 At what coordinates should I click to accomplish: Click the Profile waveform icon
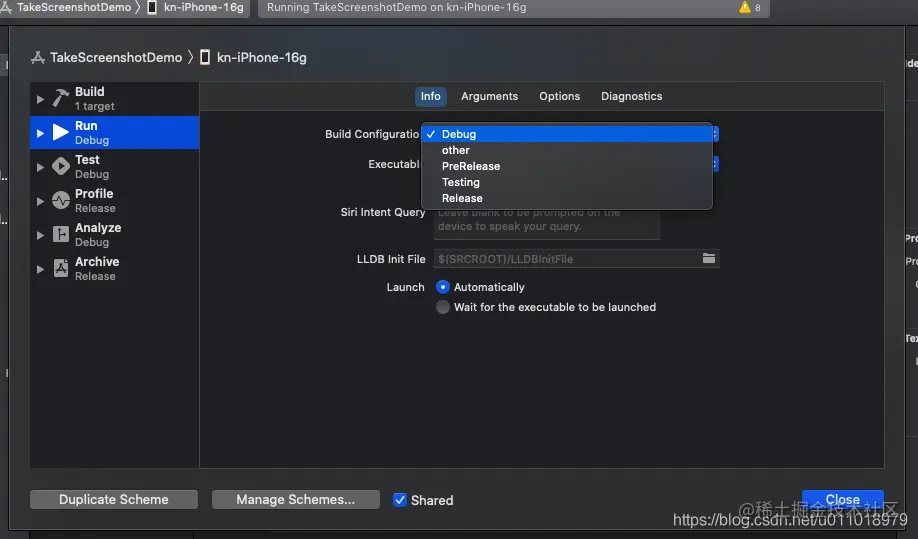[x=60, y=200]
